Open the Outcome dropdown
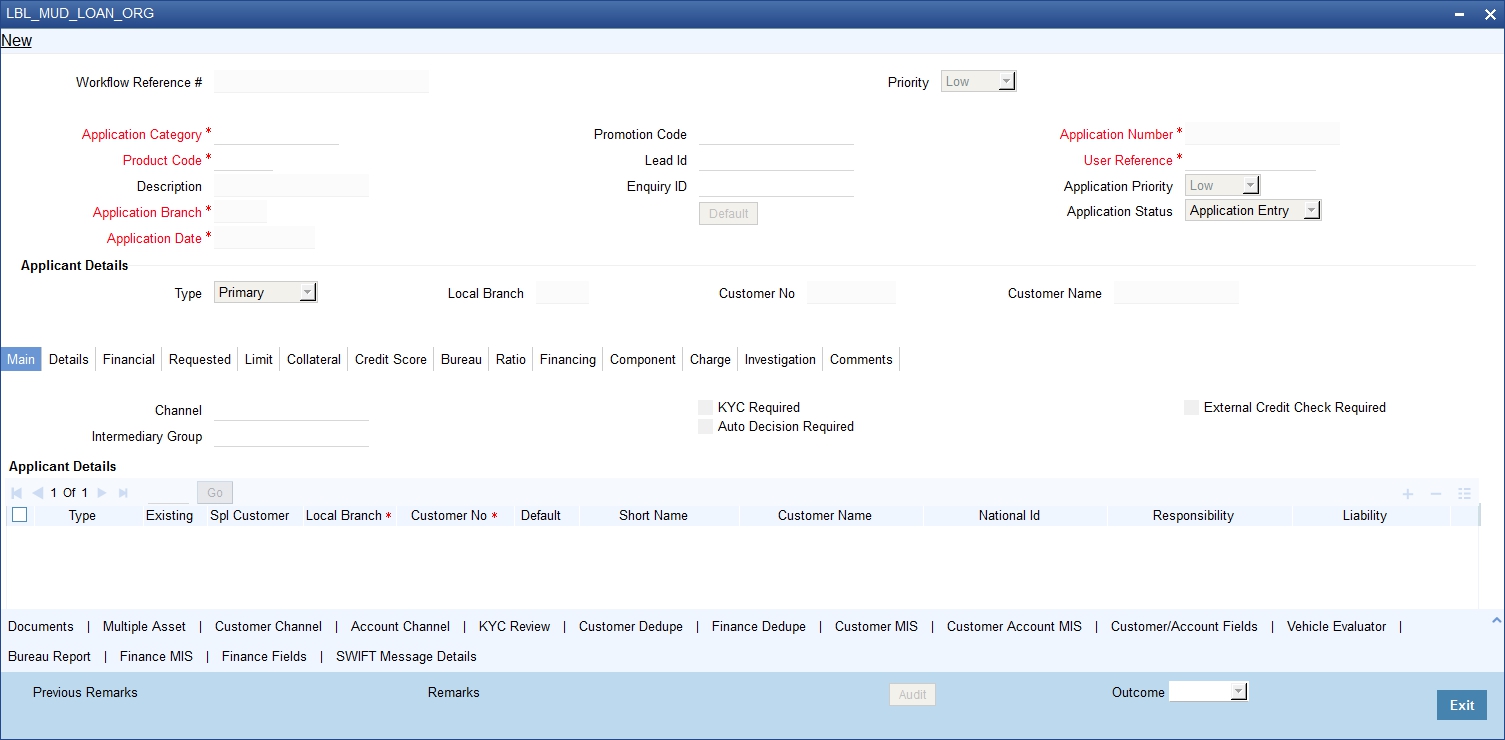Viewport: 1505px width, 740px height. (x=1209, y=691)
